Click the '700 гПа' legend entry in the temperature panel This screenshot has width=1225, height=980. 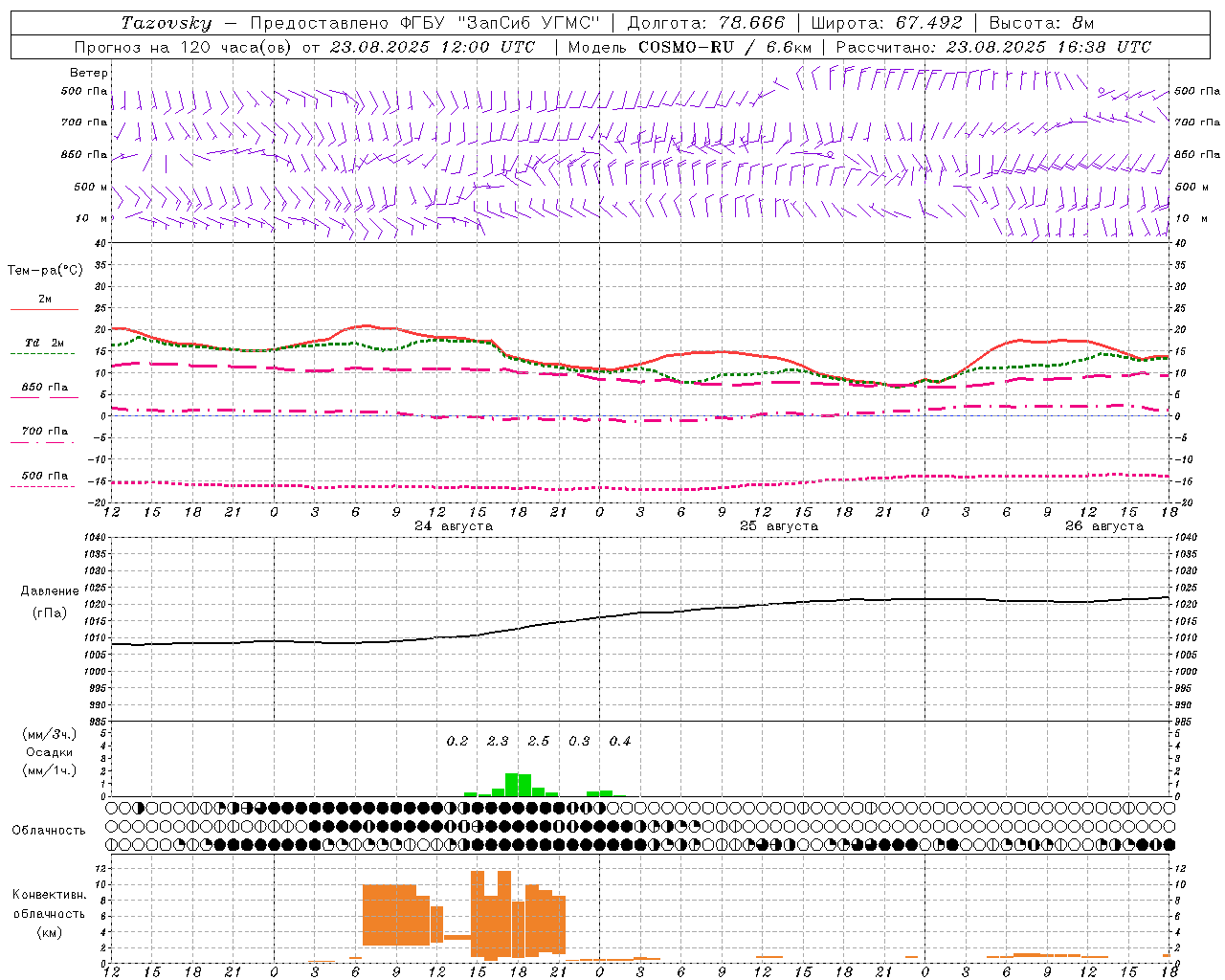coord(44,432)
